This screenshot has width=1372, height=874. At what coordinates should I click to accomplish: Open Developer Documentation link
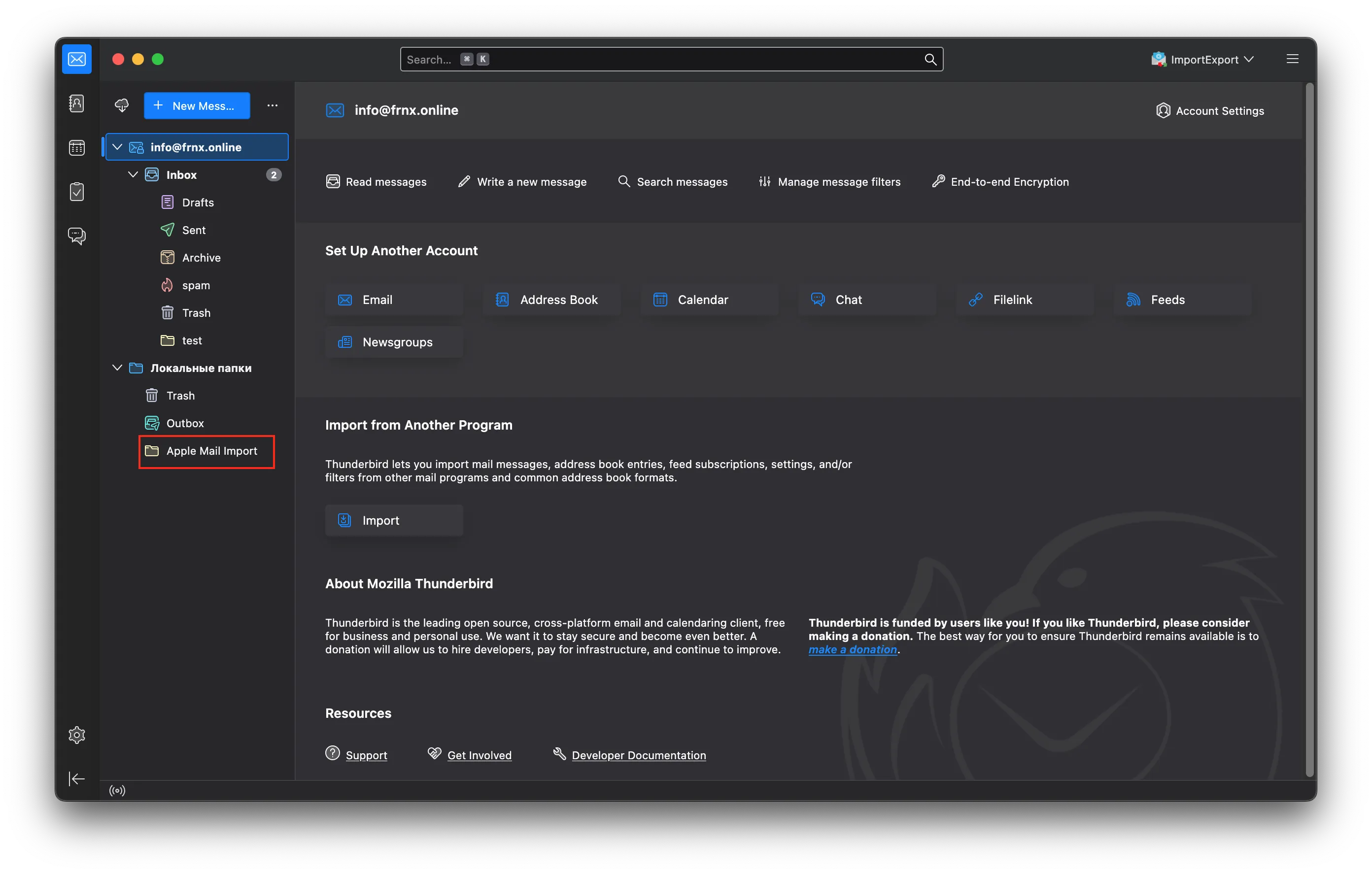click(x=639, y=755)
